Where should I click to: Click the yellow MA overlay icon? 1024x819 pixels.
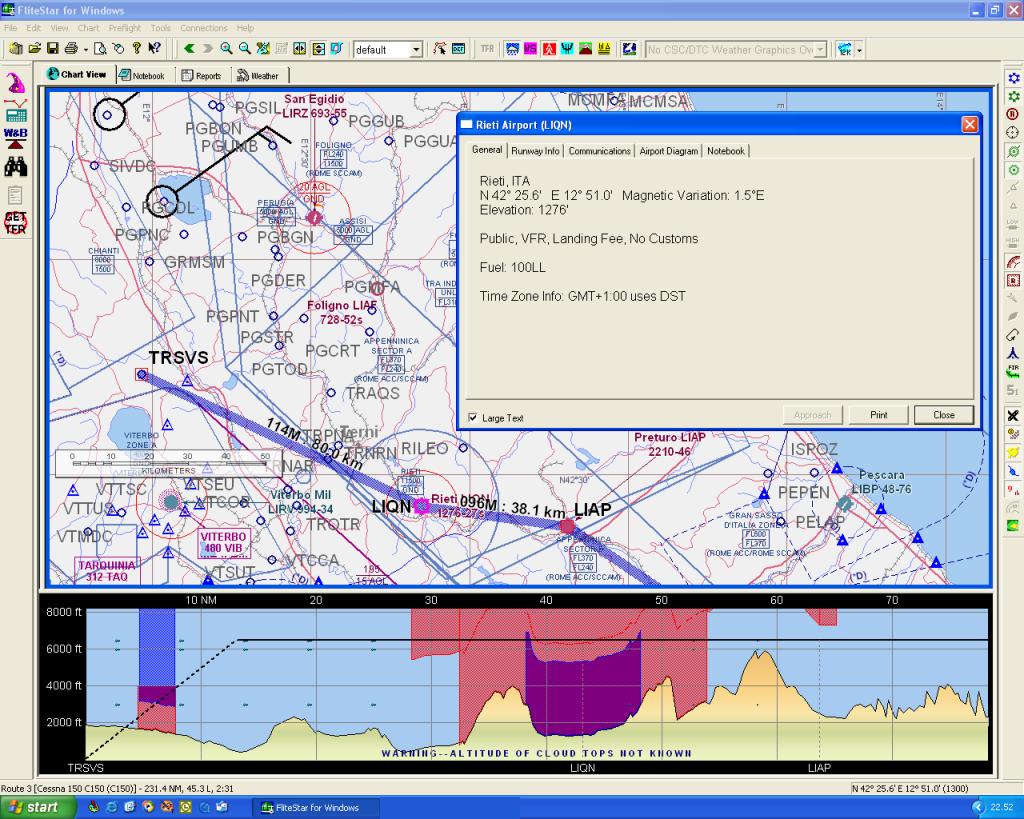[x=604, y=49]
